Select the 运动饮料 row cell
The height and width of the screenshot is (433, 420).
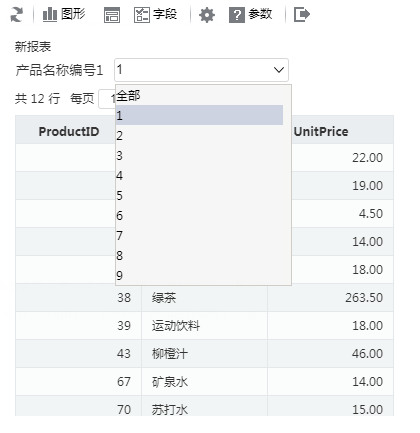[204, 326]
